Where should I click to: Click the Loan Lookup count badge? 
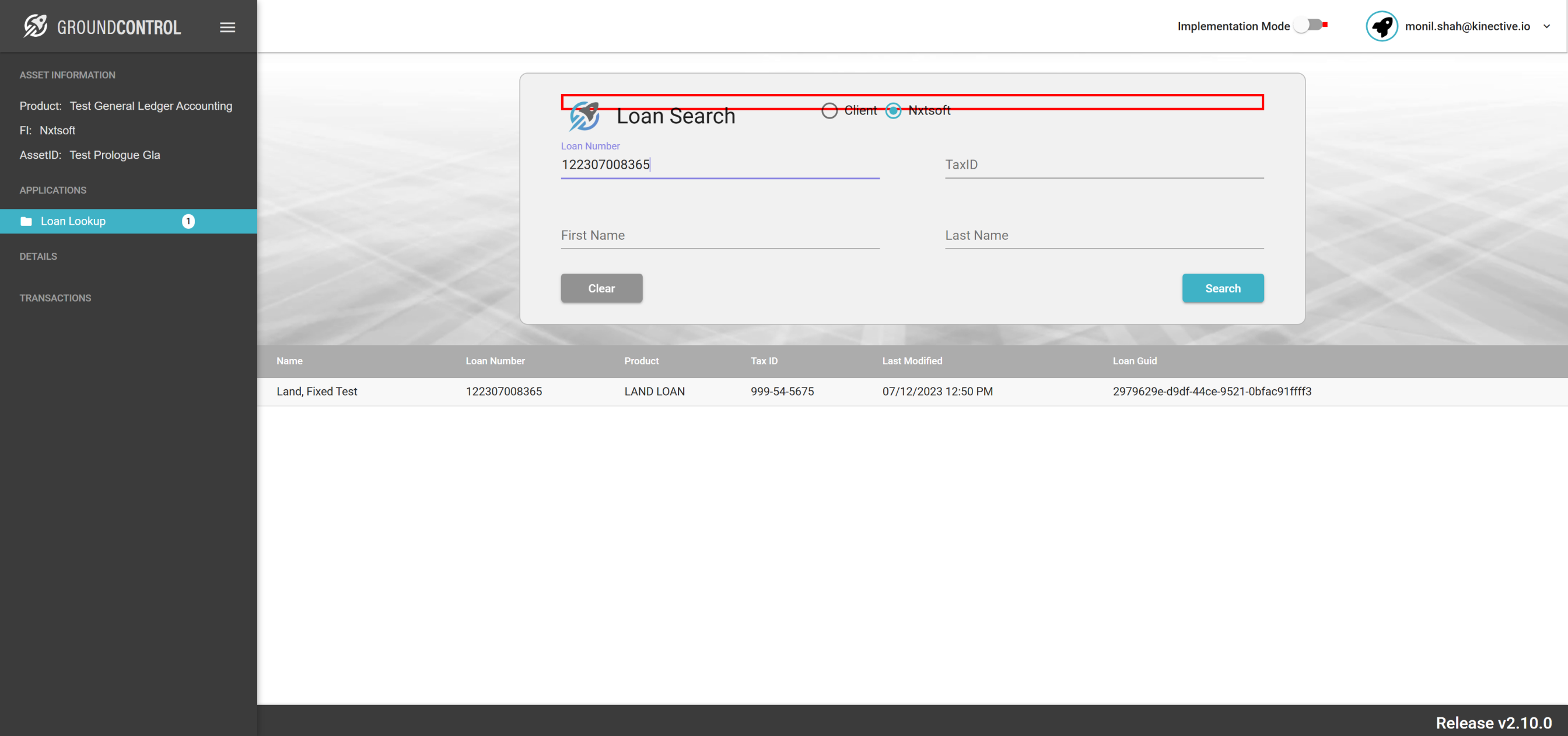[188, 221]
